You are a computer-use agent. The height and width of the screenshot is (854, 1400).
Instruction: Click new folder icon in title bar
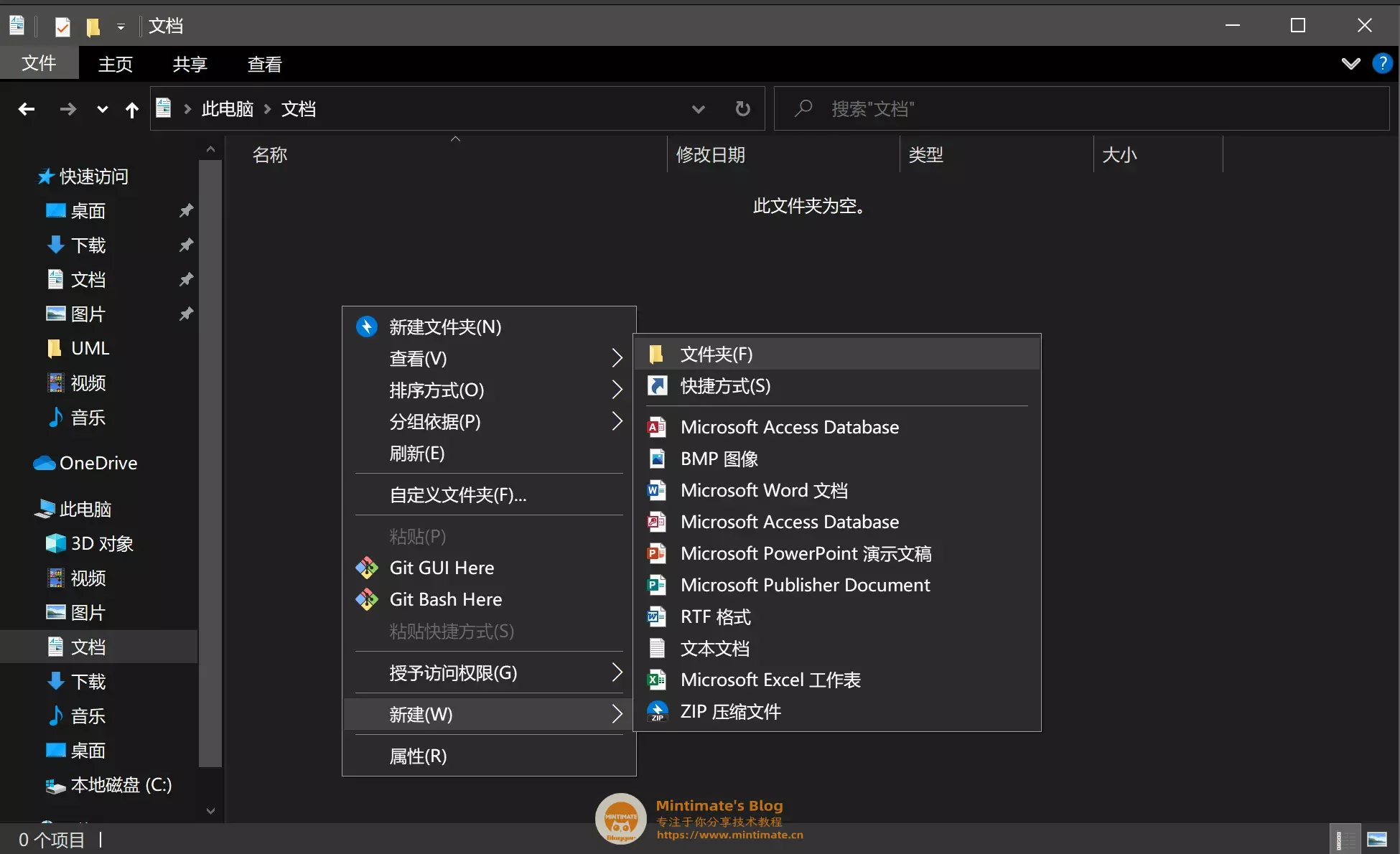pos(93,27)
